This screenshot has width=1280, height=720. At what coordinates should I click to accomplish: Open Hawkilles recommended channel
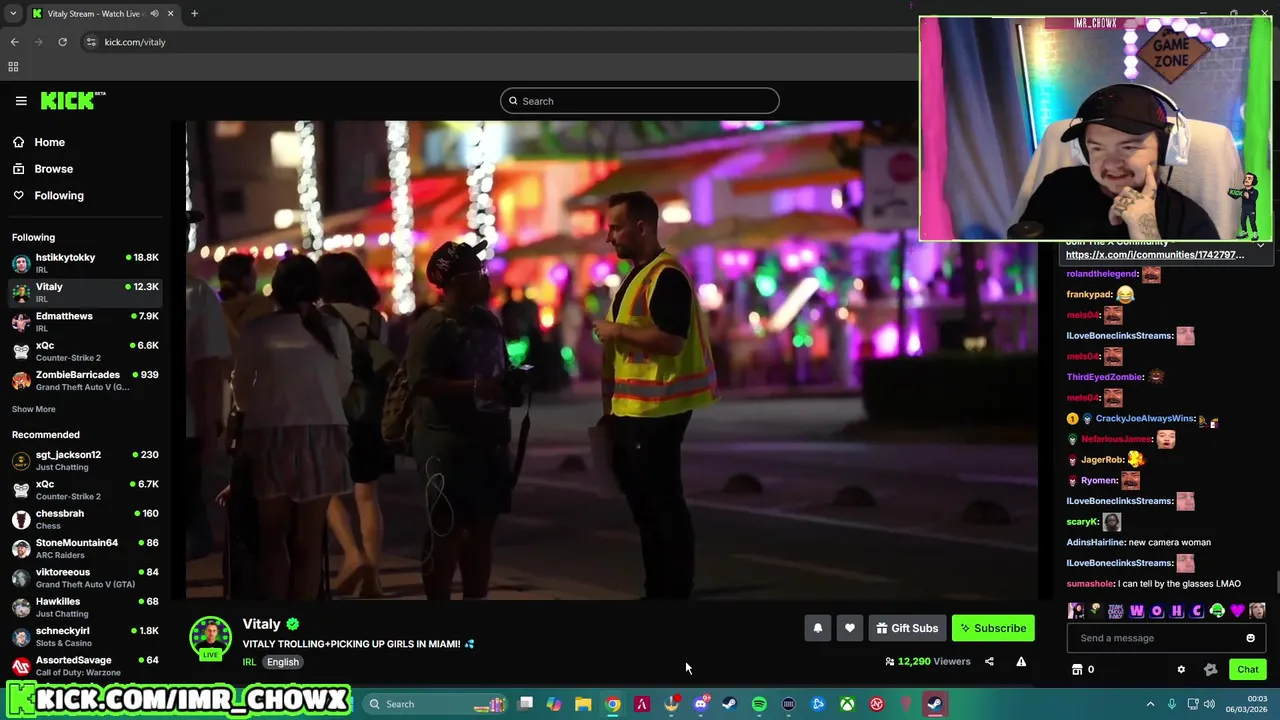[x=85, y=607]
